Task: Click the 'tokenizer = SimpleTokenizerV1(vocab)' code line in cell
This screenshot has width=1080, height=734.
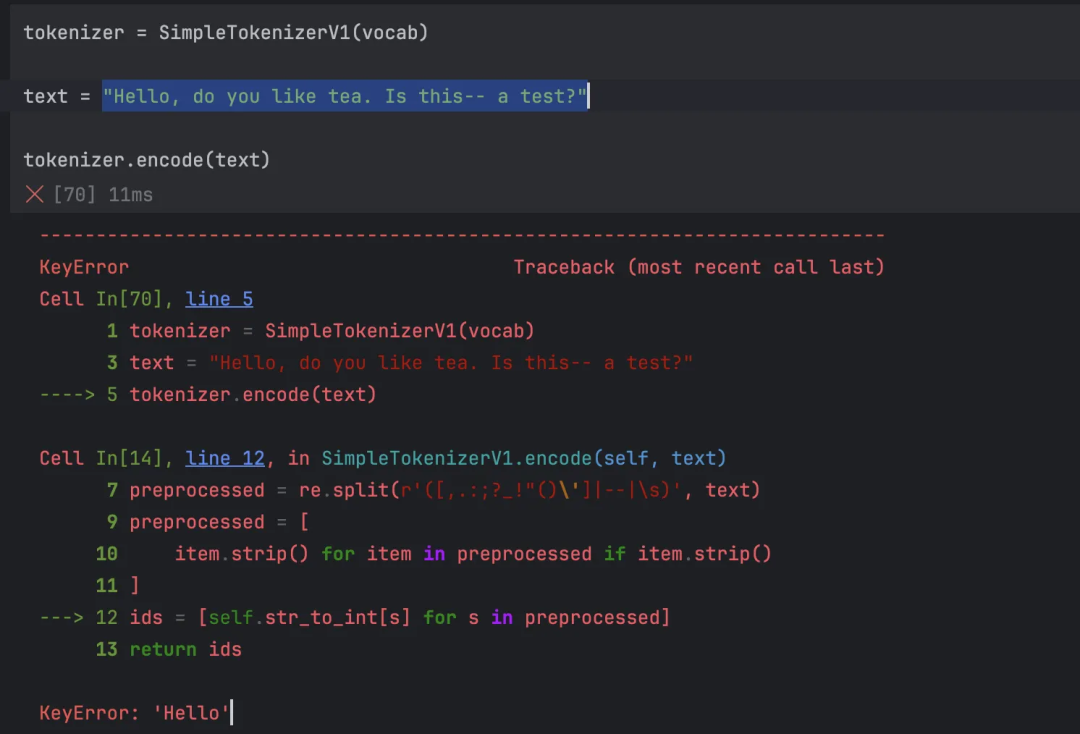Action: pos(226,32)
